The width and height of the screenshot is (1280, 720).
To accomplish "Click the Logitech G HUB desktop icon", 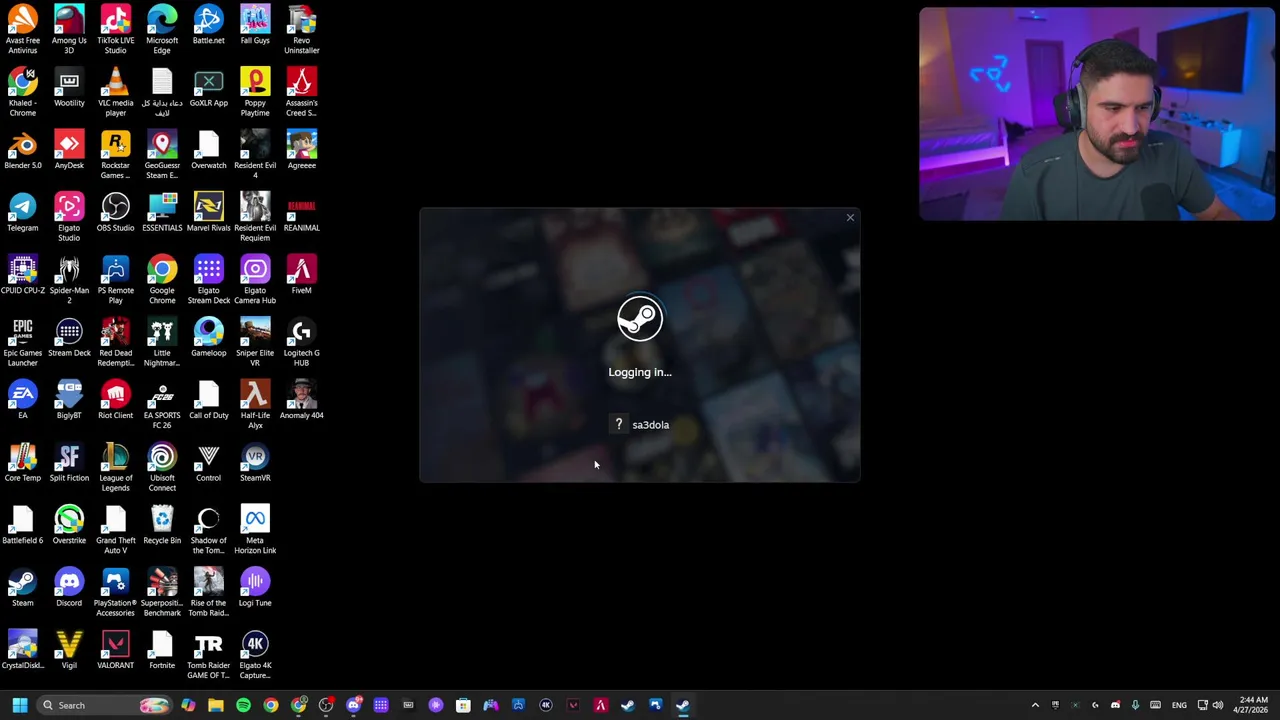I will click(301, 342).
